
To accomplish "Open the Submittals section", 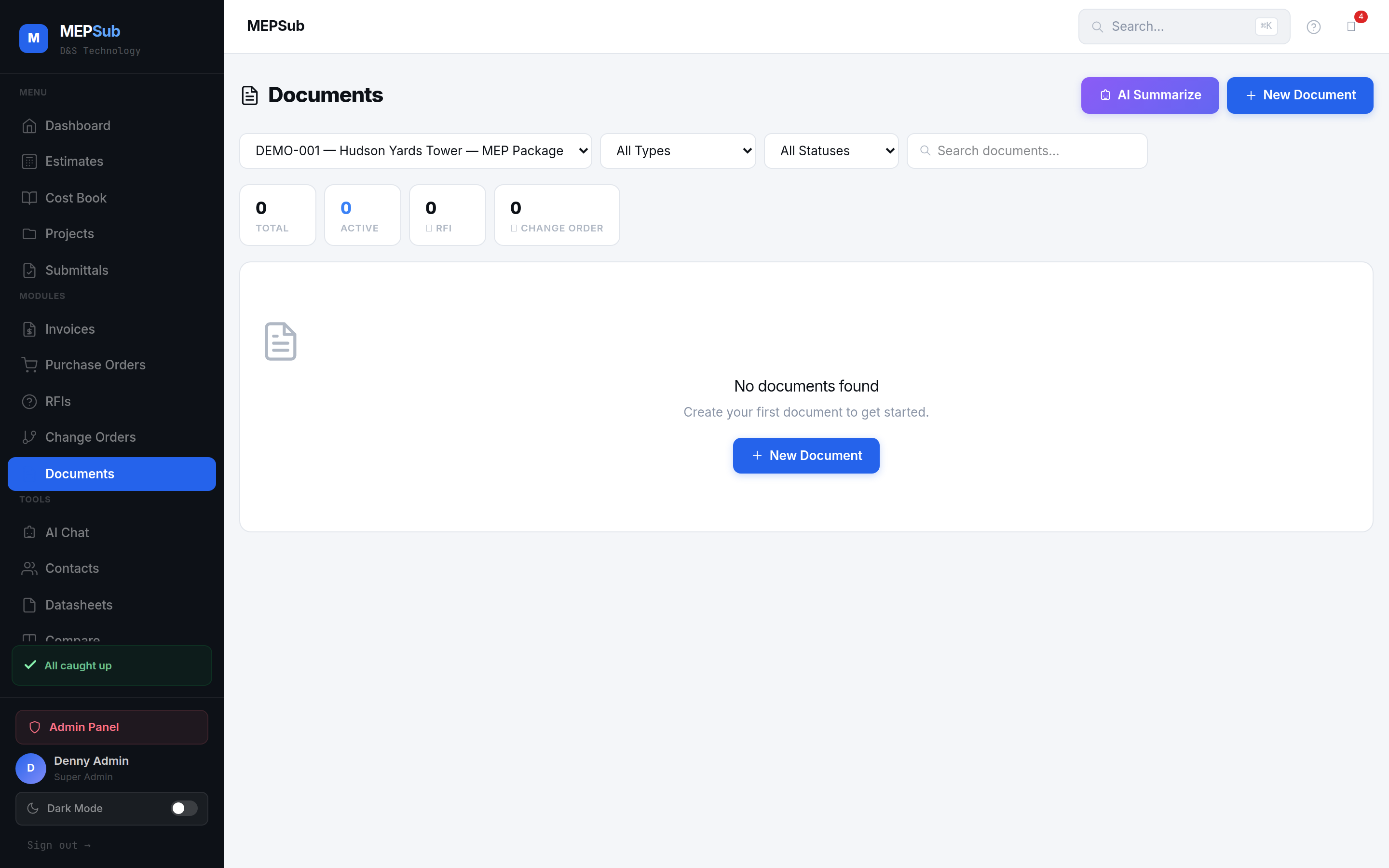I will click(76, 270).
